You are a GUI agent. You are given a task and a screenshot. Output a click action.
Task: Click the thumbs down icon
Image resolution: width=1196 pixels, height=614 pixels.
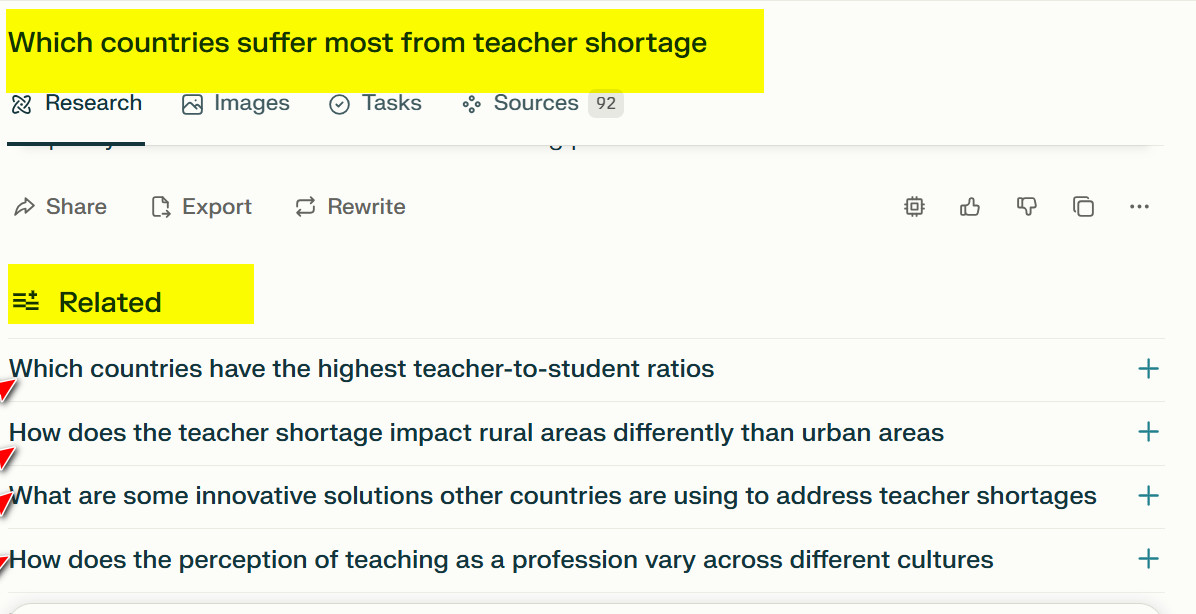1027,207
